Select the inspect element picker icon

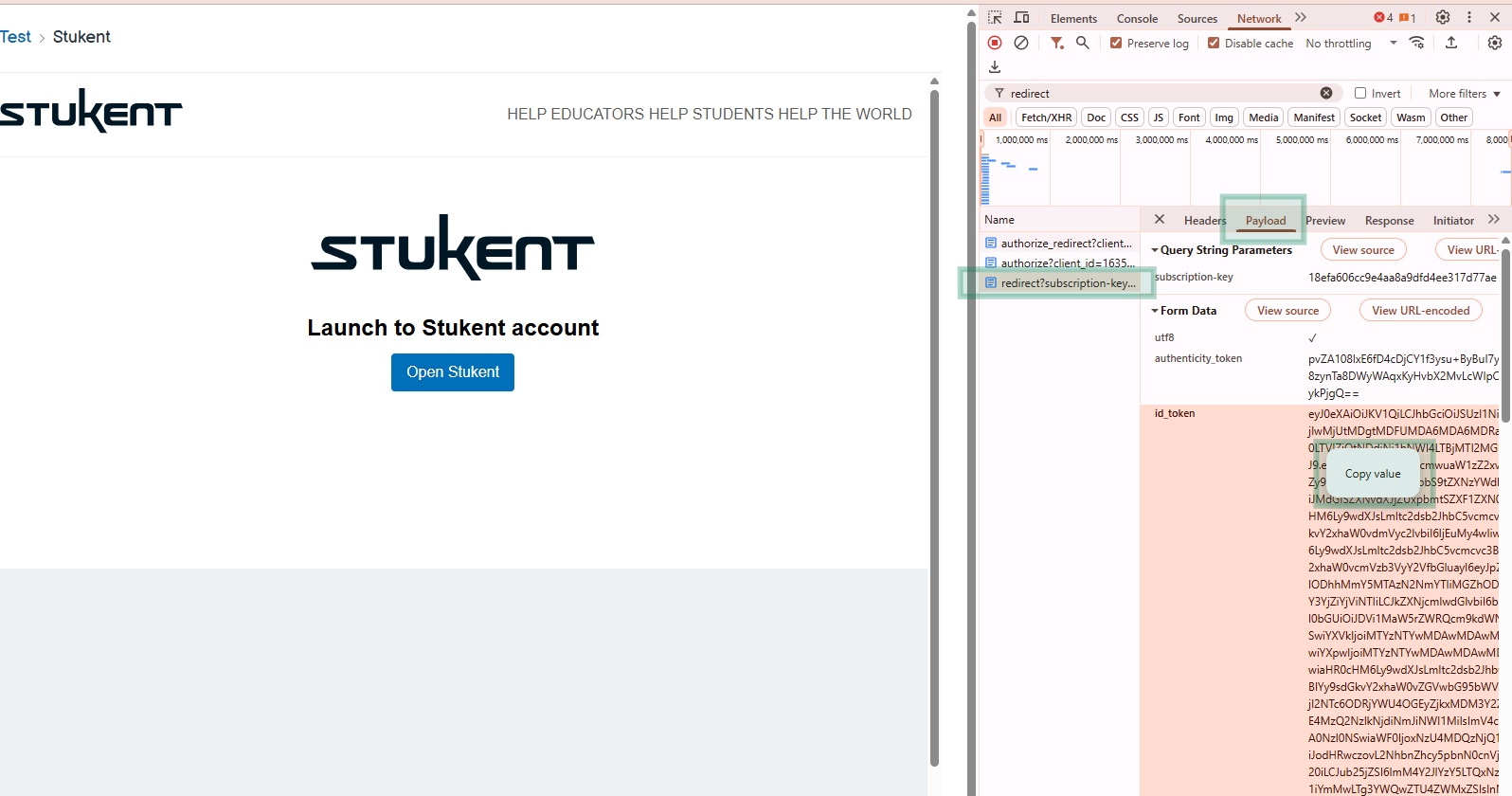(x=995, y=18)
